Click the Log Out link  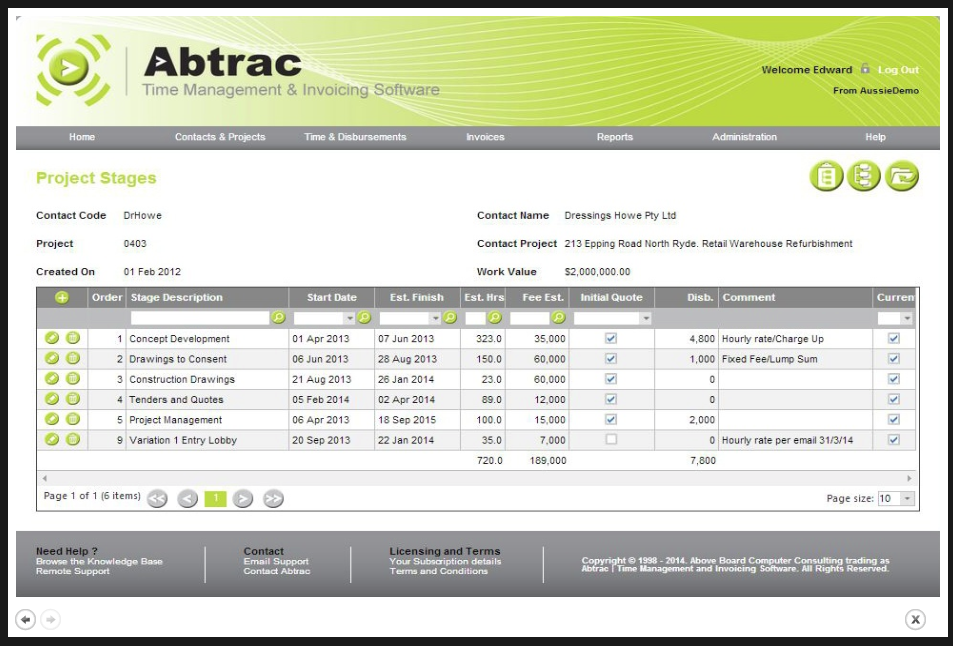(898, 70)
